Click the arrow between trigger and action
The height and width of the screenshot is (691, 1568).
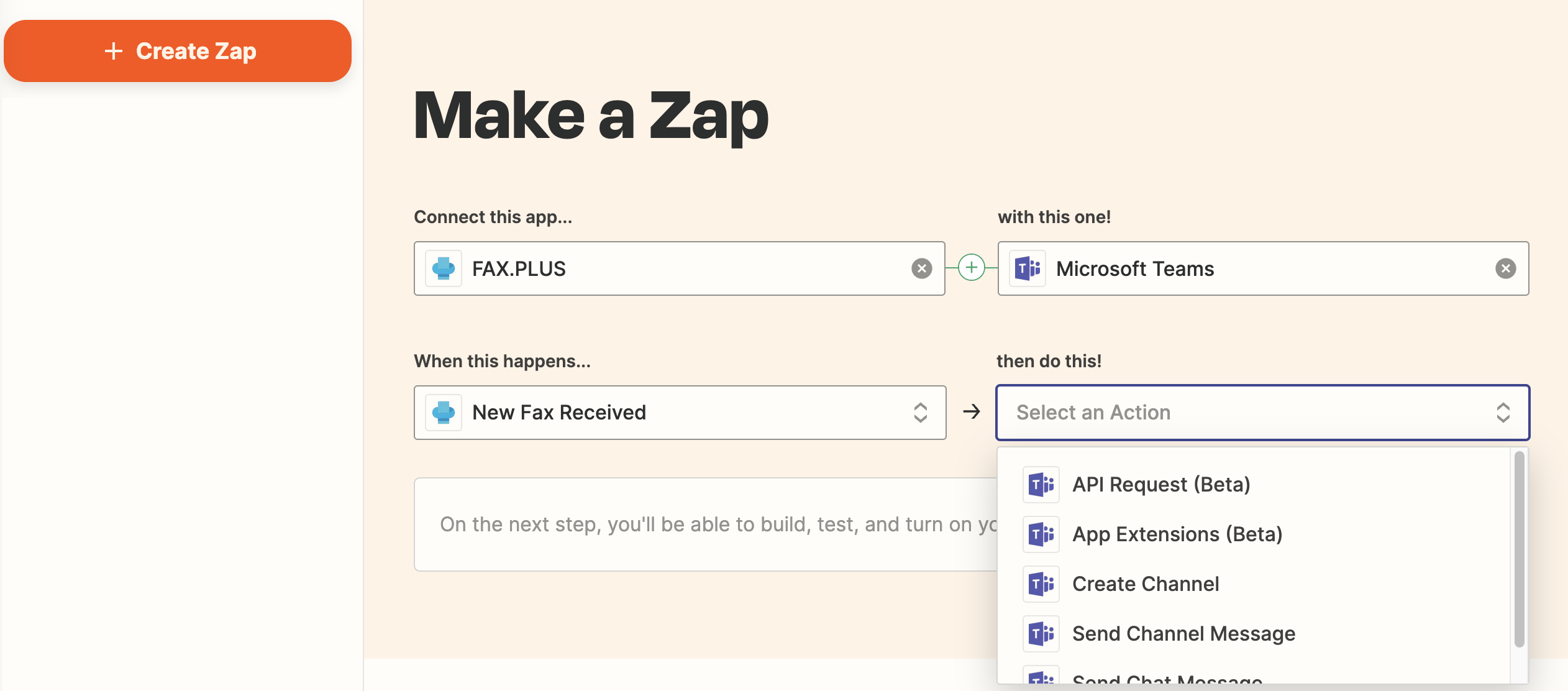click(x=972, y=411)
